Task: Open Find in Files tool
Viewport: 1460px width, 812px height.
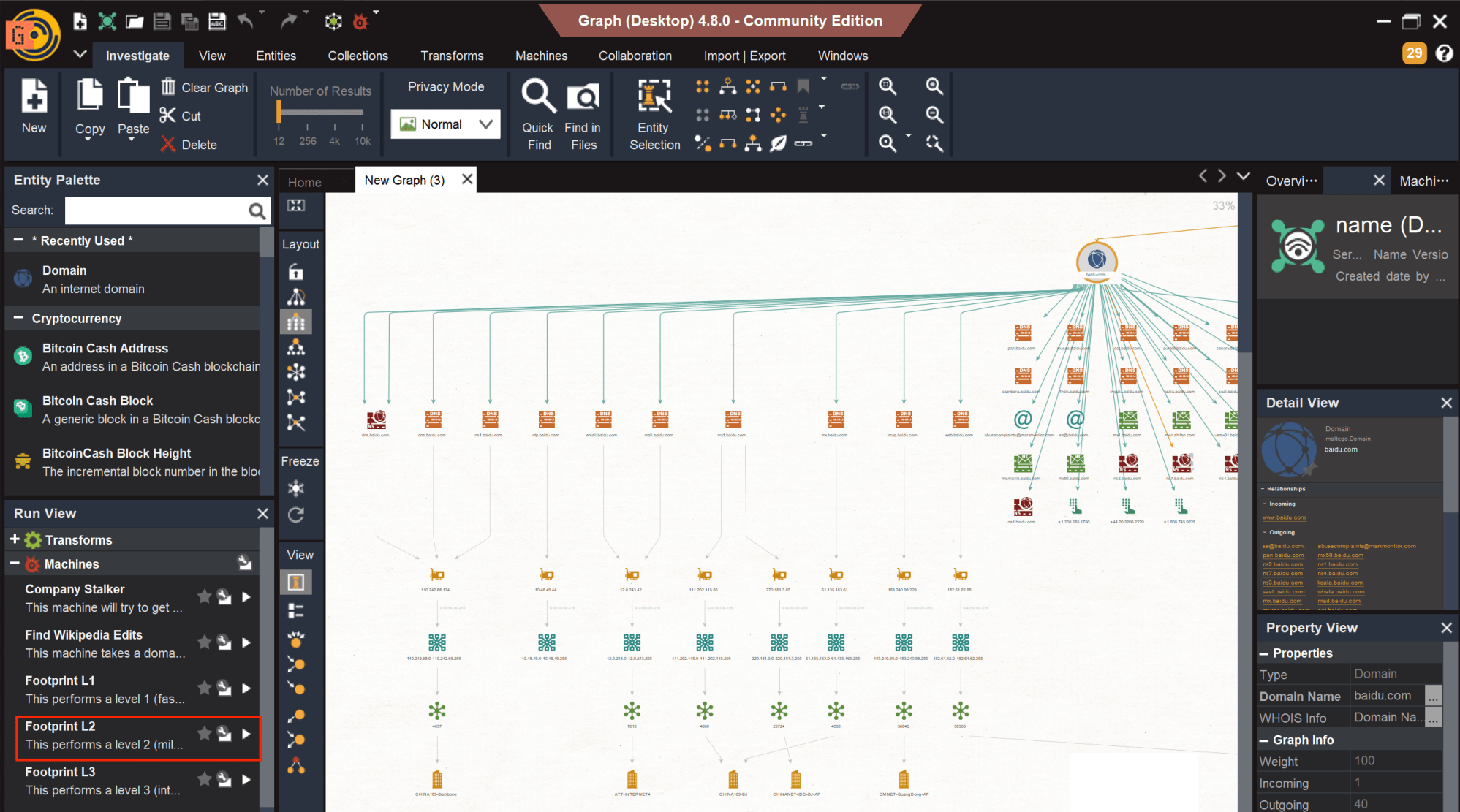Action: pyautogui.click(x=583, y=97)
